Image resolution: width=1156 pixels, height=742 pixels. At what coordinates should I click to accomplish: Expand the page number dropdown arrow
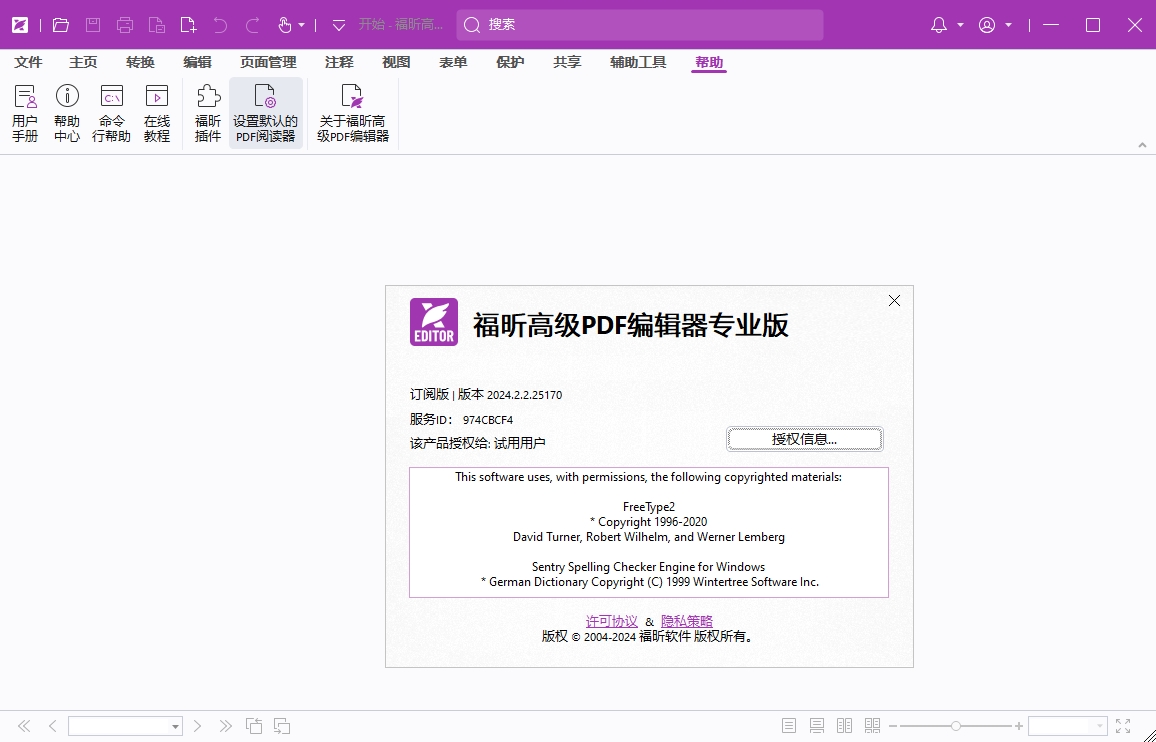[175, 727]
